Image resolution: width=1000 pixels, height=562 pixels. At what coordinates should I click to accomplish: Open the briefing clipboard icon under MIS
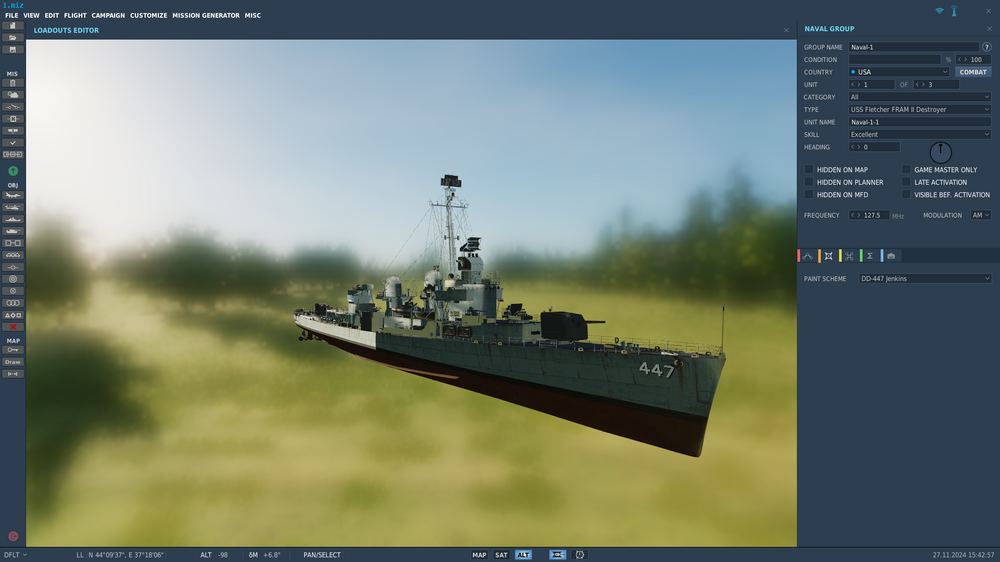[x=12, y=83]
